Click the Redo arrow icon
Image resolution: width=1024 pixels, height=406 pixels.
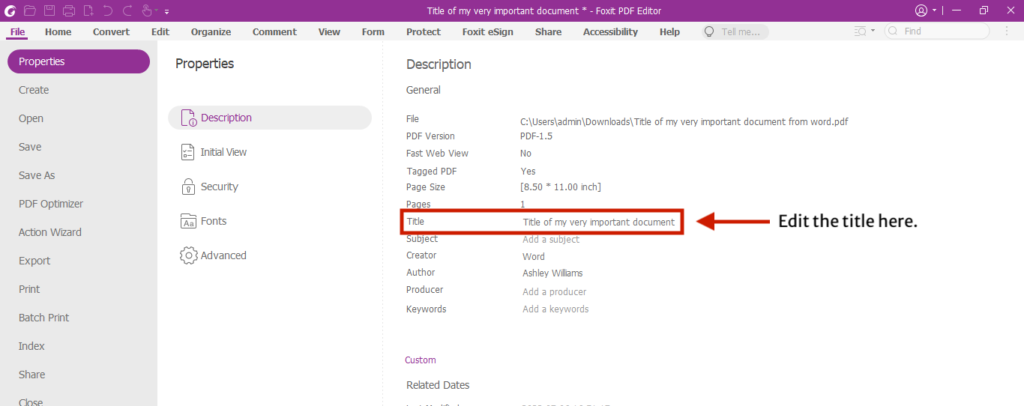(x=127, y=10)
